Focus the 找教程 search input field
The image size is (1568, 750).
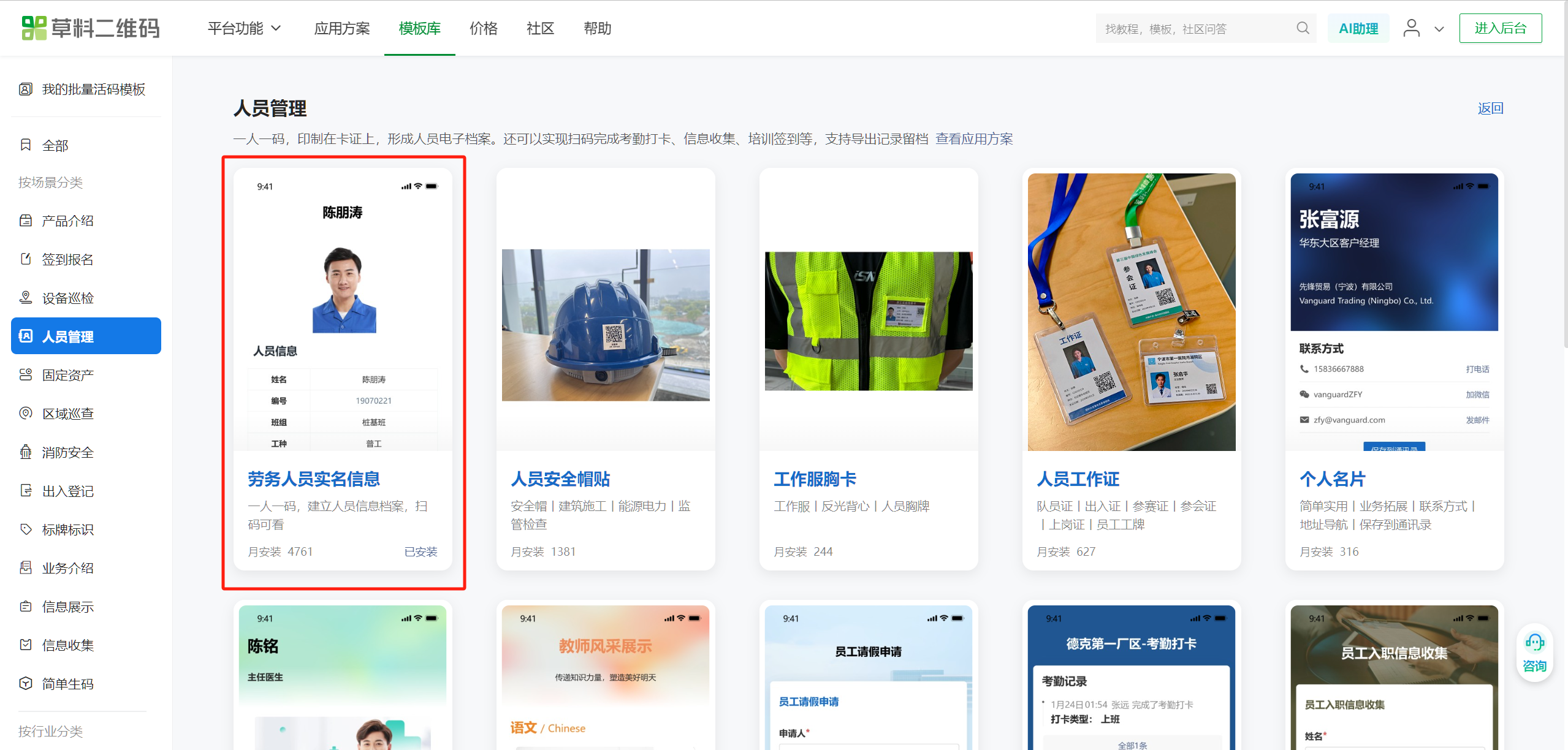[1195, 28]
